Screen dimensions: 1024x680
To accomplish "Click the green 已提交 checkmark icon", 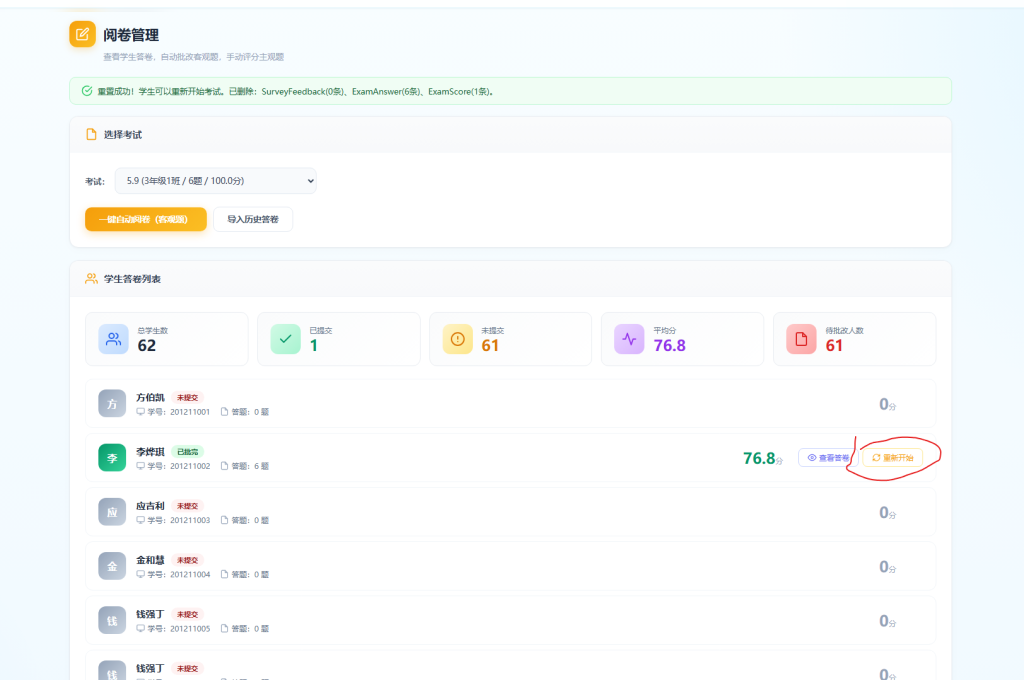I will click(x=285, y=339).
